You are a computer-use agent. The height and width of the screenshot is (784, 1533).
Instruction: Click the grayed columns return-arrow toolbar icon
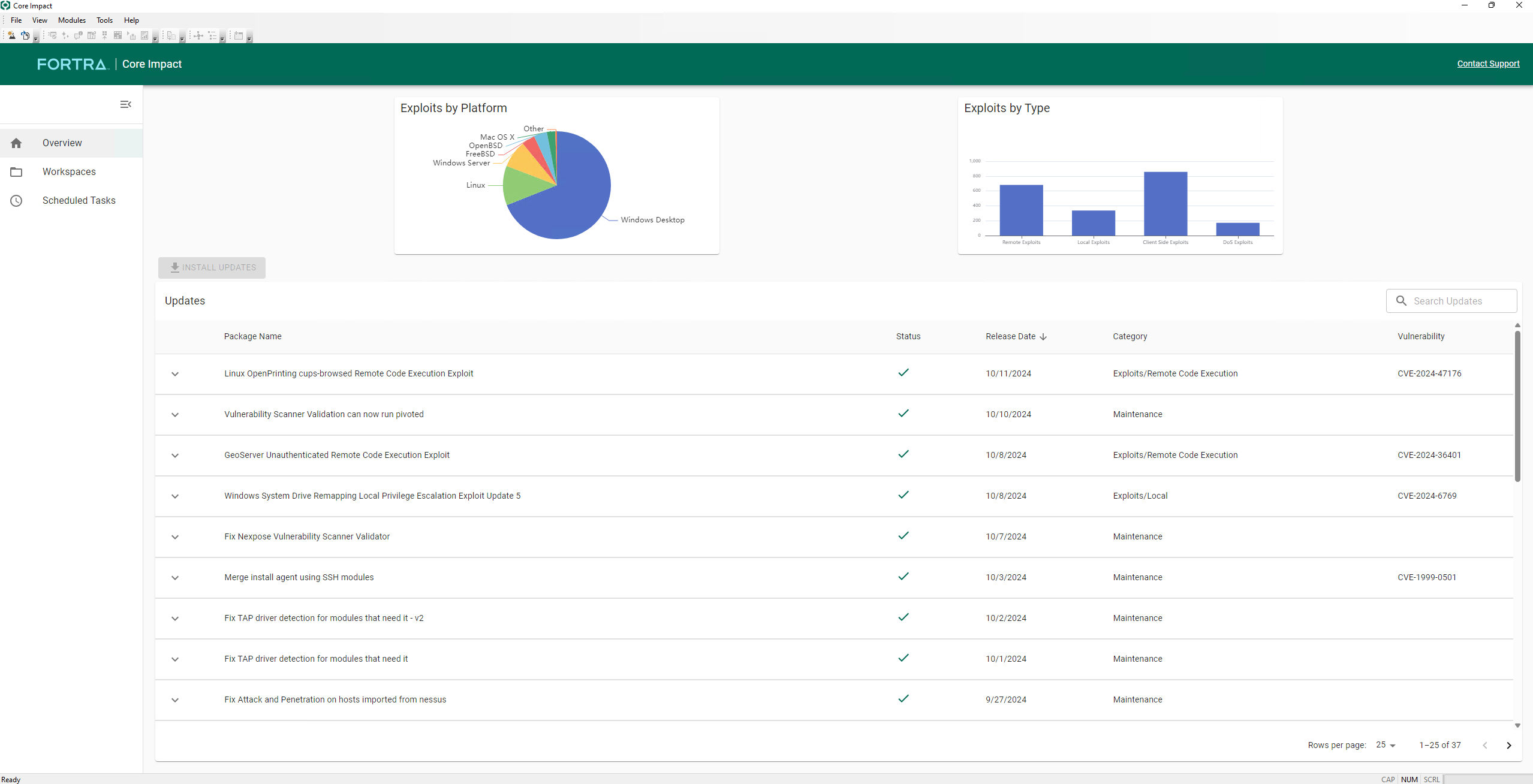click(x=92, y=35)
